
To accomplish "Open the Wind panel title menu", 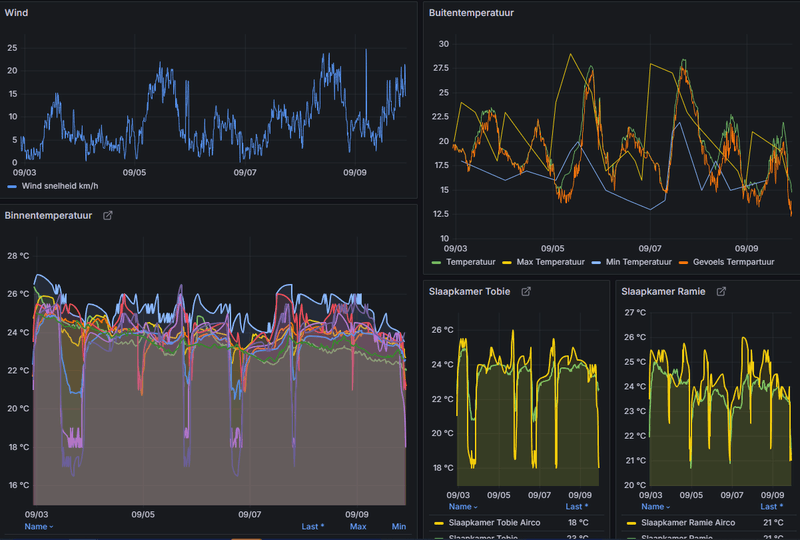I will pos(18,12).
